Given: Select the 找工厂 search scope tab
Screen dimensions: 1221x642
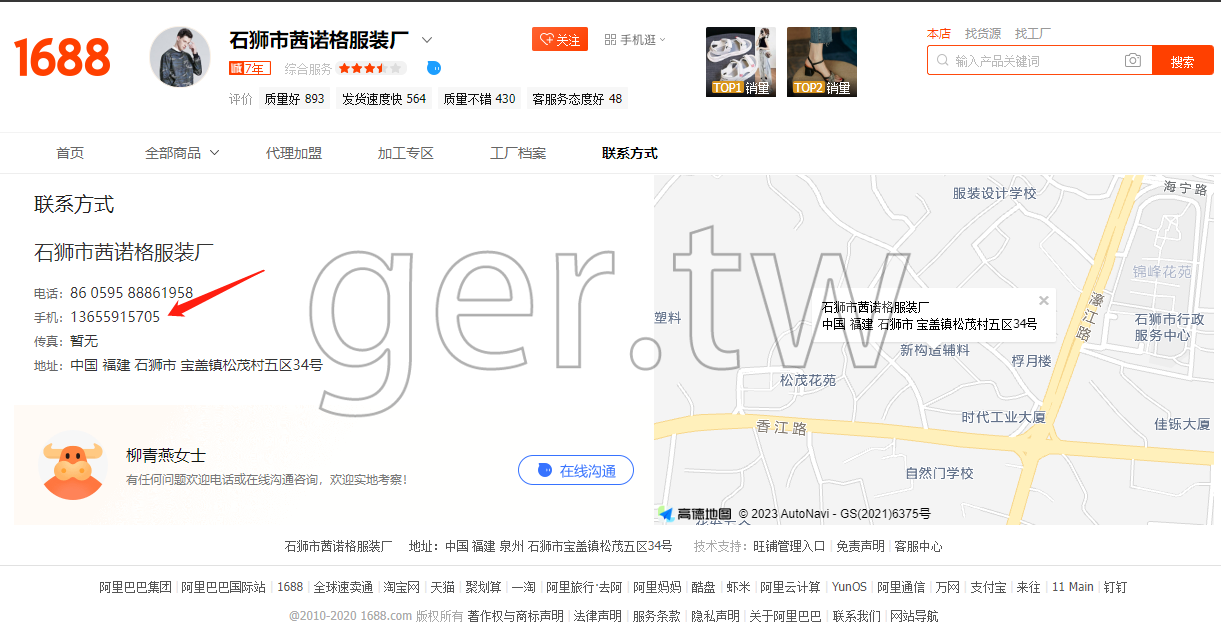Looking at the screenshot, I should pos(1033,34).
